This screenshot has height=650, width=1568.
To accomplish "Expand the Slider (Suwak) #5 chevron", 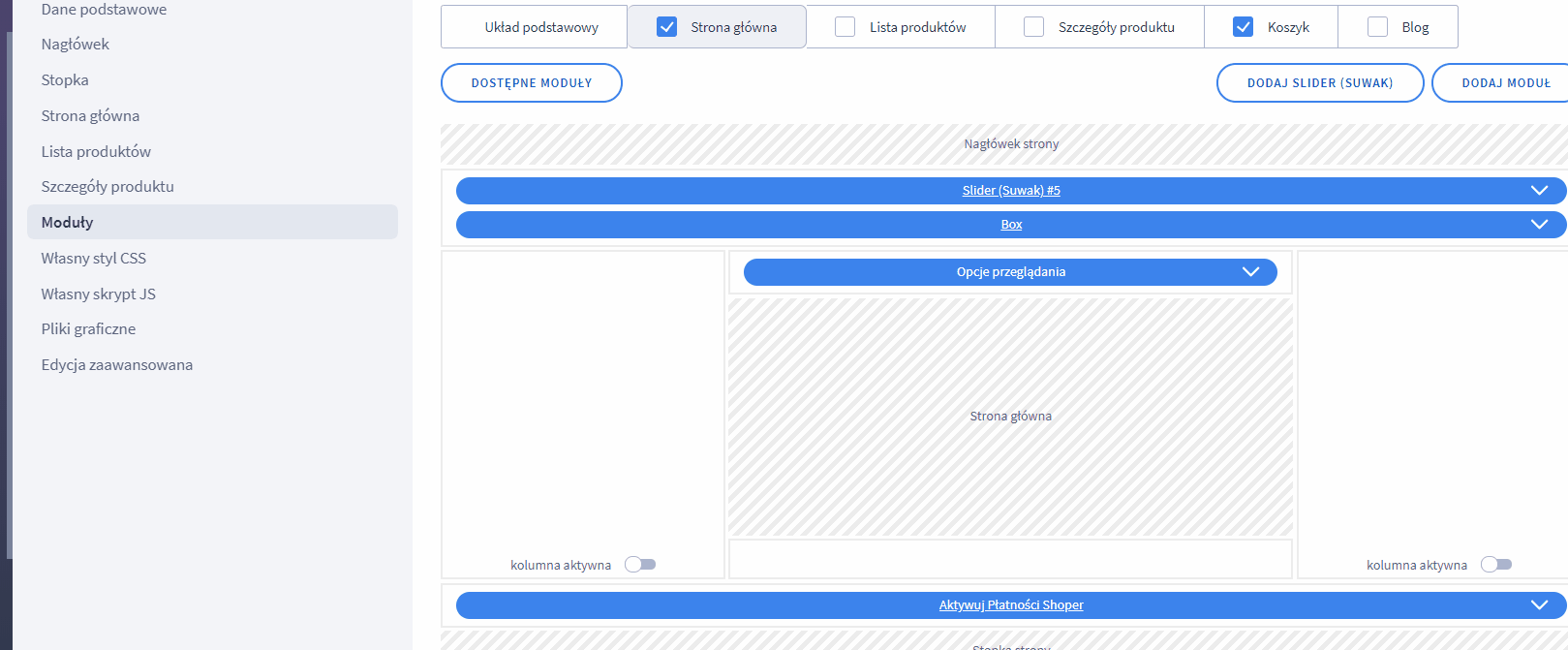I will [1539, 191].
